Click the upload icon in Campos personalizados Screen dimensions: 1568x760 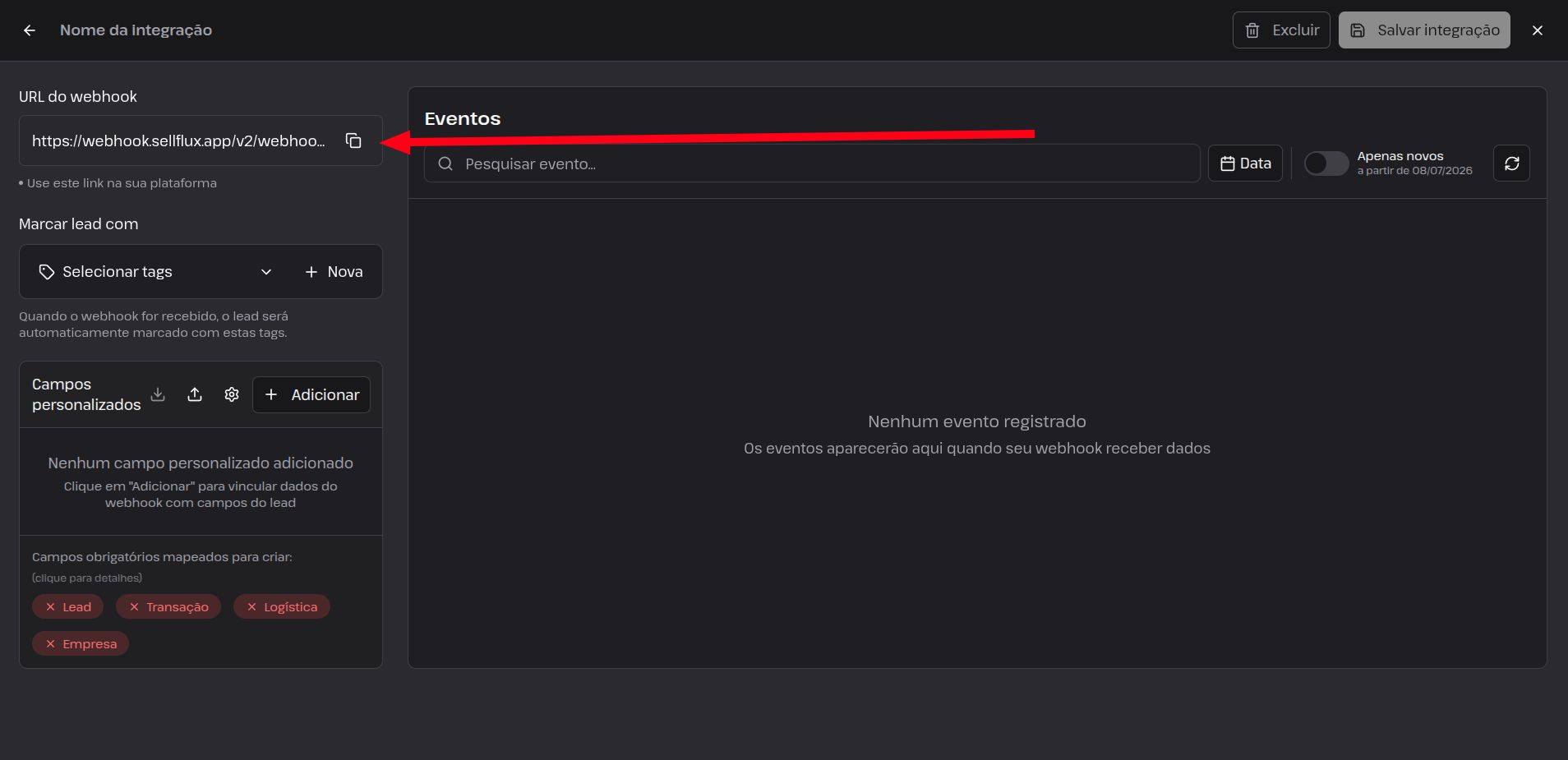(195, 394)
